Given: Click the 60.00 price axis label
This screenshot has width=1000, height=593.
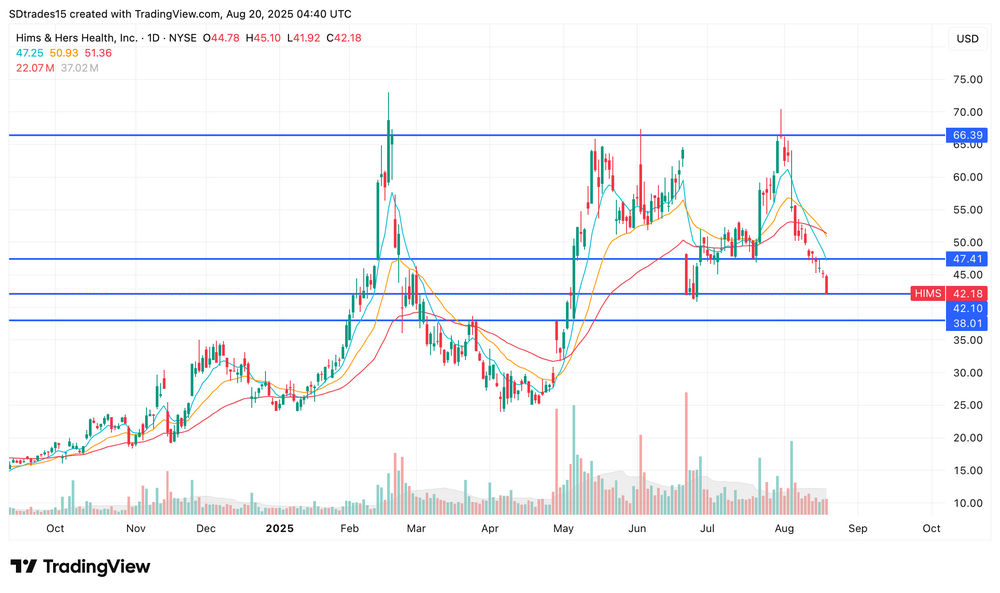Looking at the screenshot, I should 967,177.
